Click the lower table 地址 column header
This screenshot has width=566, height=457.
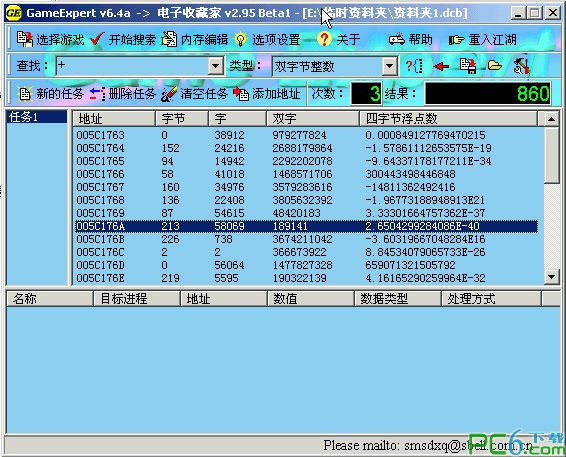(x=224, y=299)
